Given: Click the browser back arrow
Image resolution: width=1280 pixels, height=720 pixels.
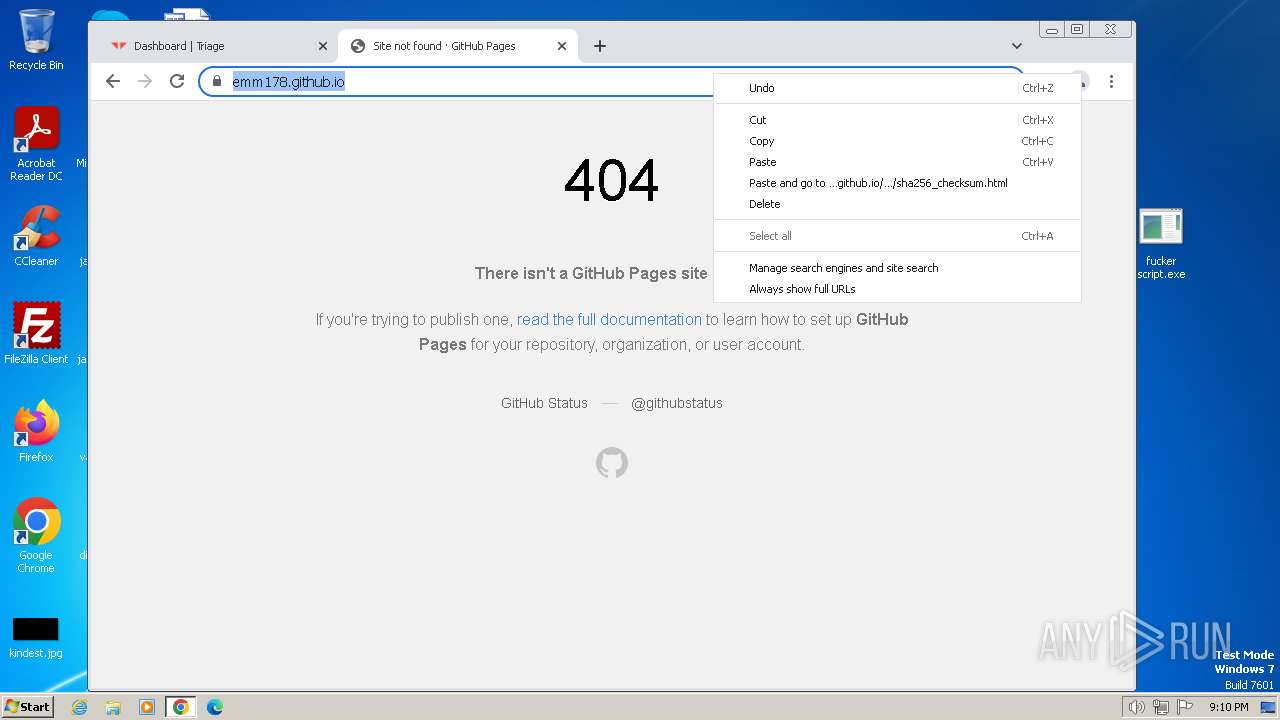Looking at the screenshot, I should tap(113, 81).
